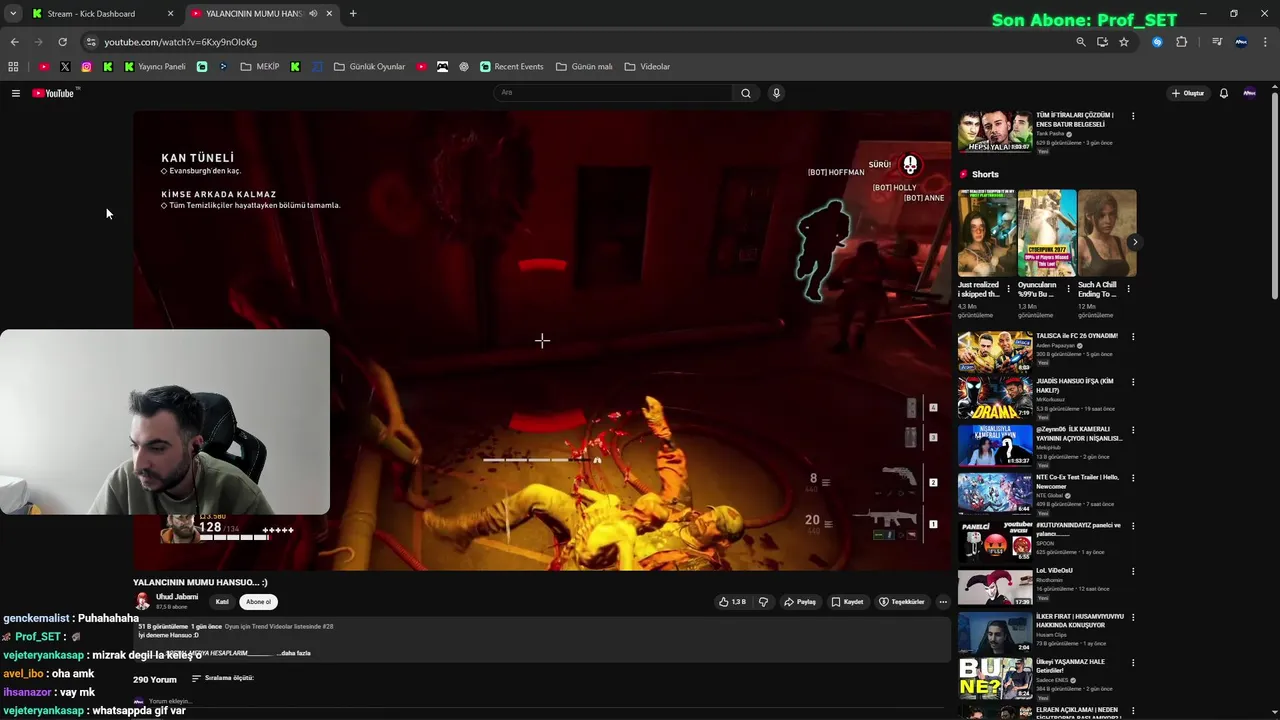The width and height of the screenshot is (1280, 720).
Task: Click the Oluştur create button
Action: (1188, 93)
